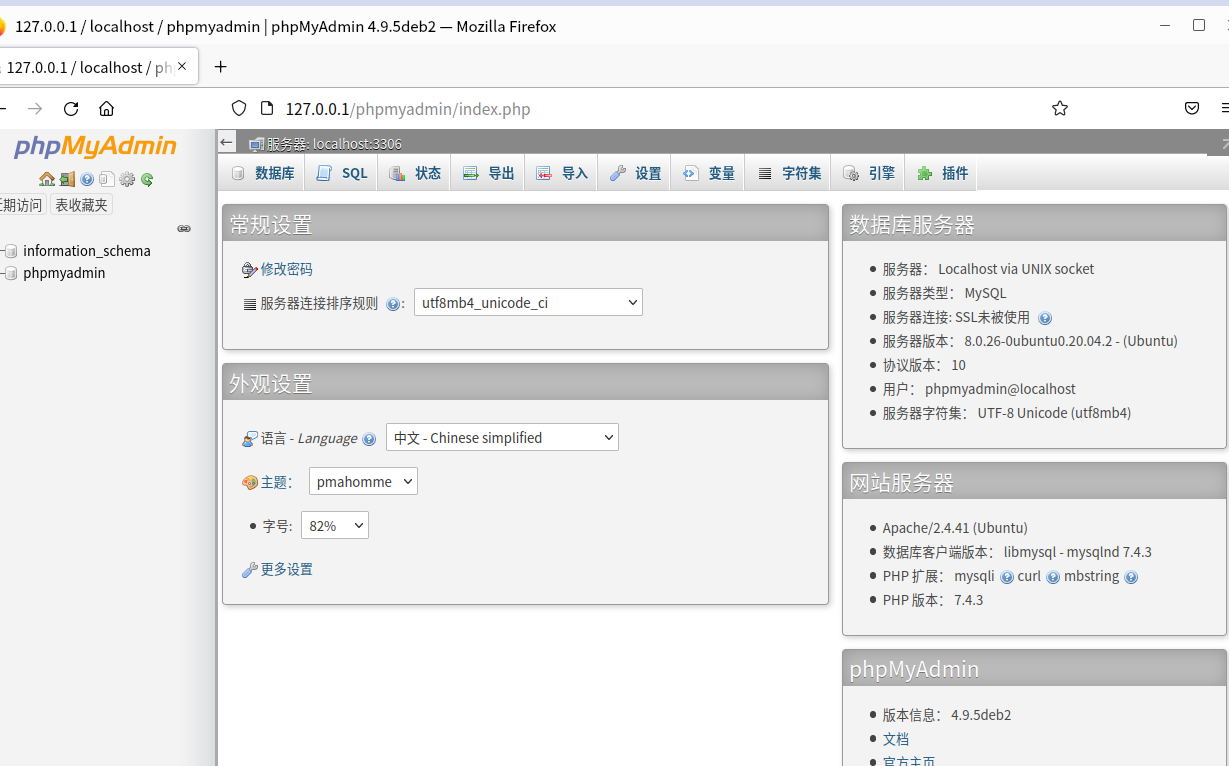1229x766 pixels.
Task: Open the 数据库 tab
Action: coord(263,173)
